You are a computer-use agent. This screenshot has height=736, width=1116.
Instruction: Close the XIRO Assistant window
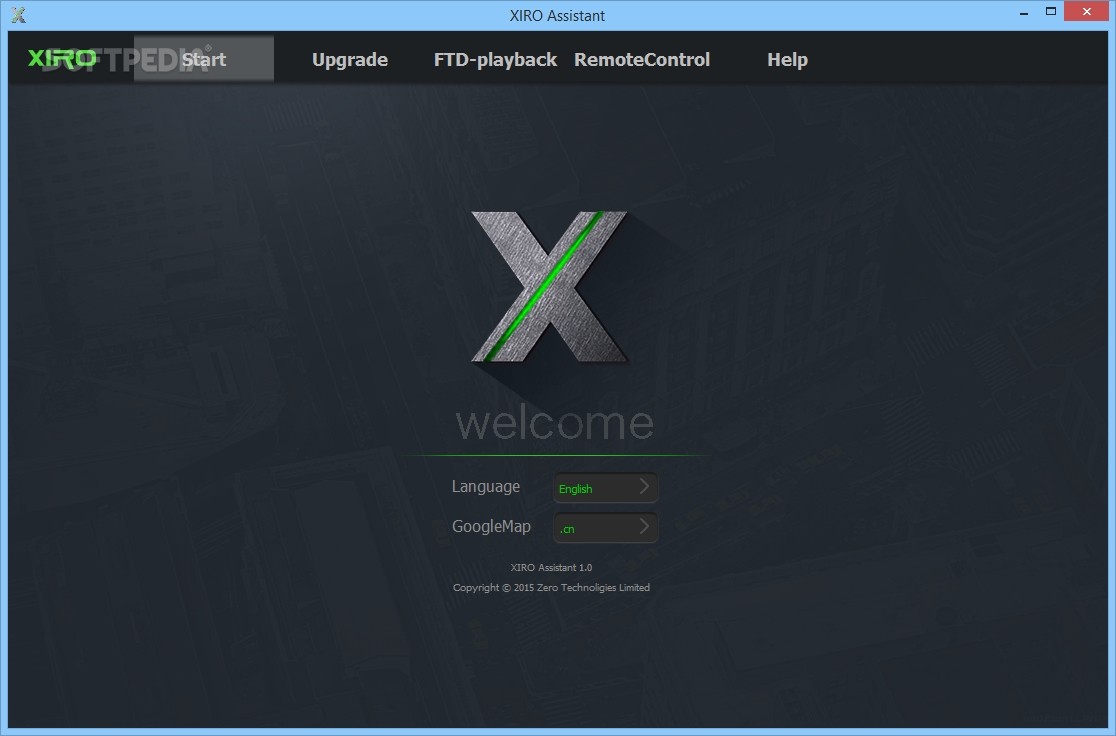coord(1086,11)
